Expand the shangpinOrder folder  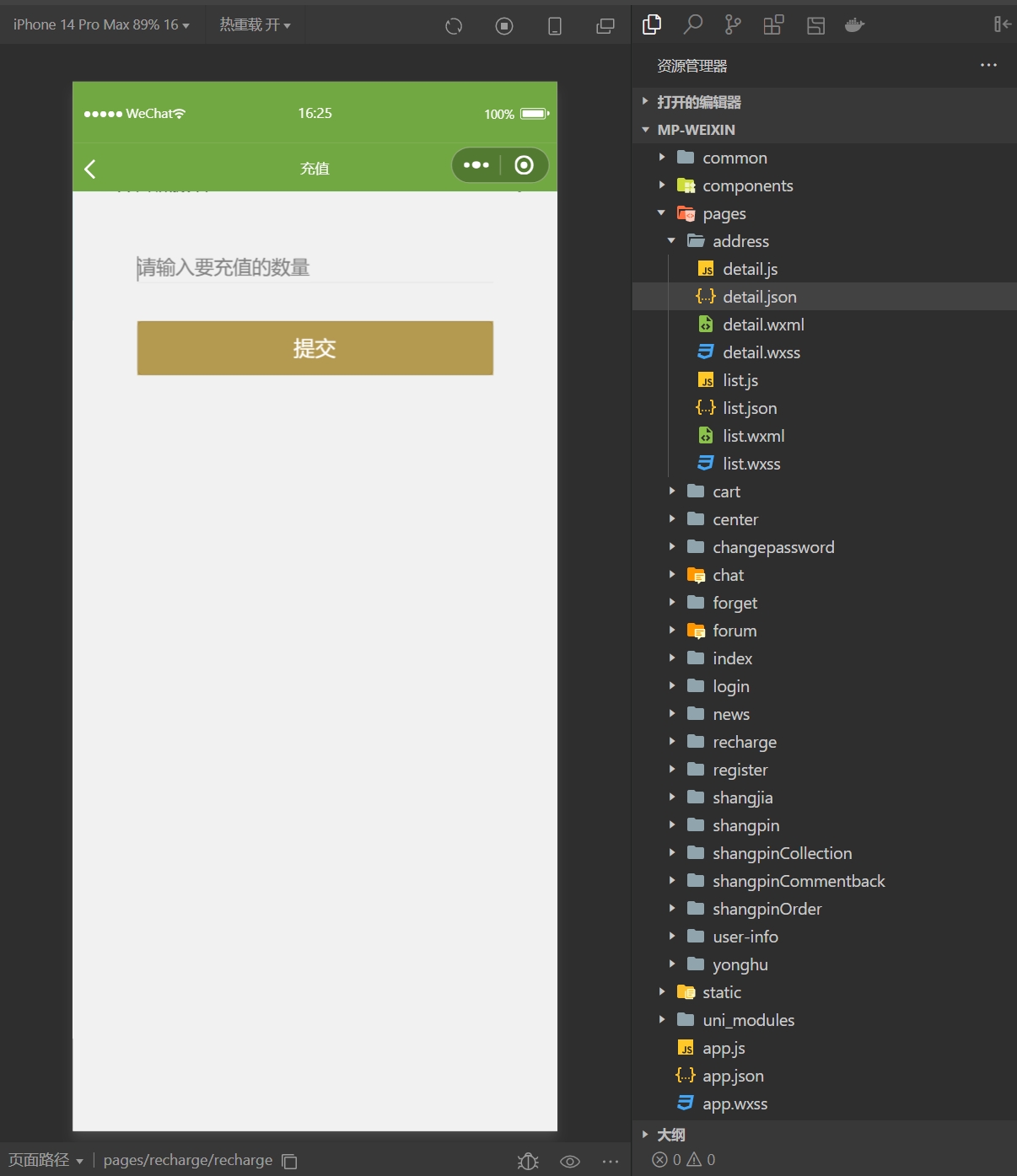824,909
